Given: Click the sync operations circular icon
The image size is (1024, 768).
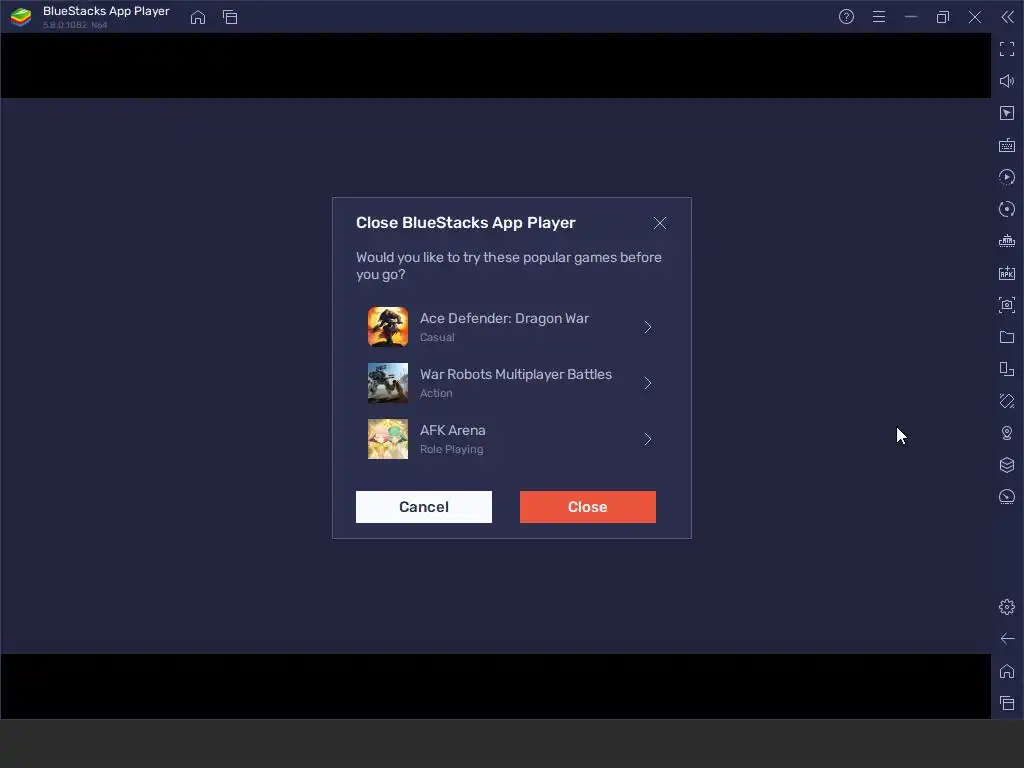Looking at the screenshot, I should coord(1007,209).
